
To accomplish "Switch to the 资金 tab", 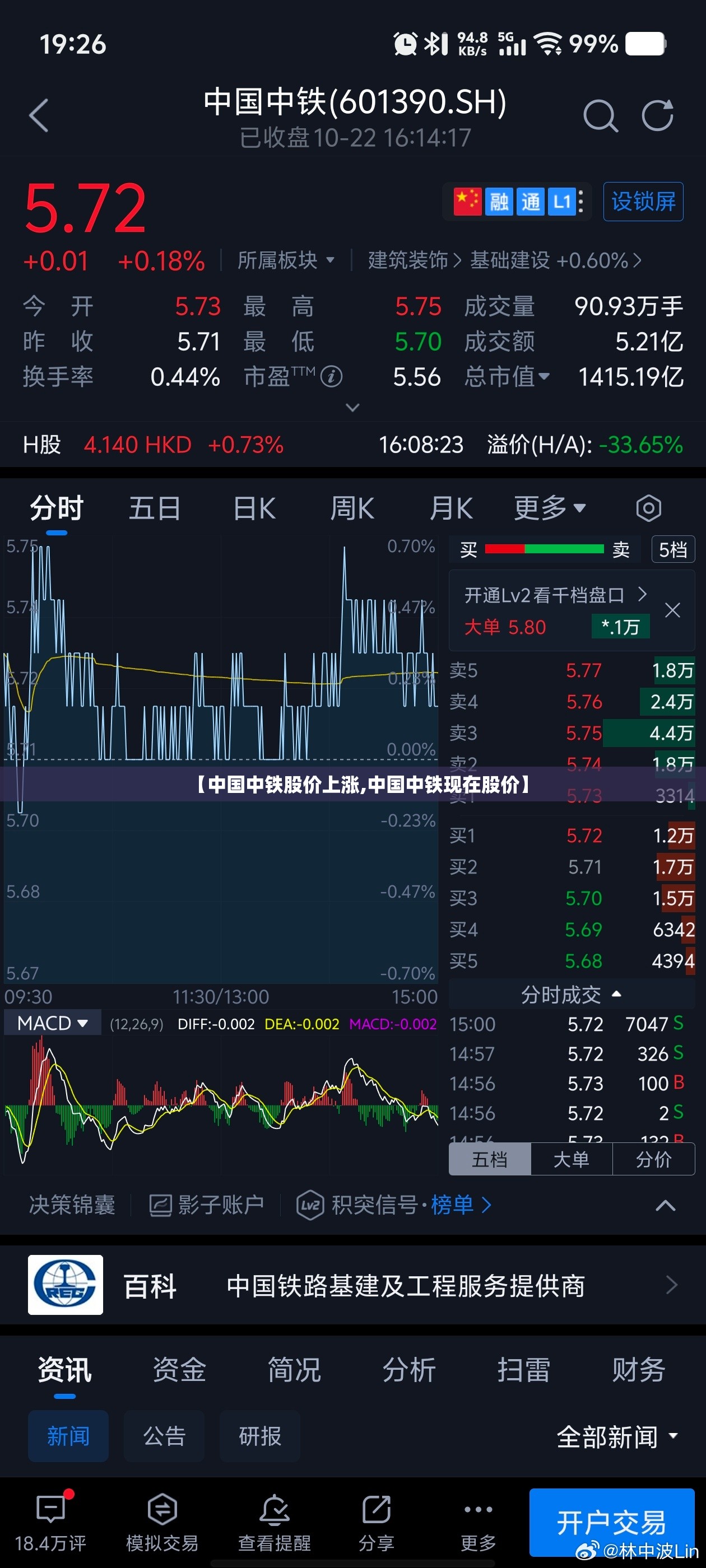I will click(x=179, y=1370).
